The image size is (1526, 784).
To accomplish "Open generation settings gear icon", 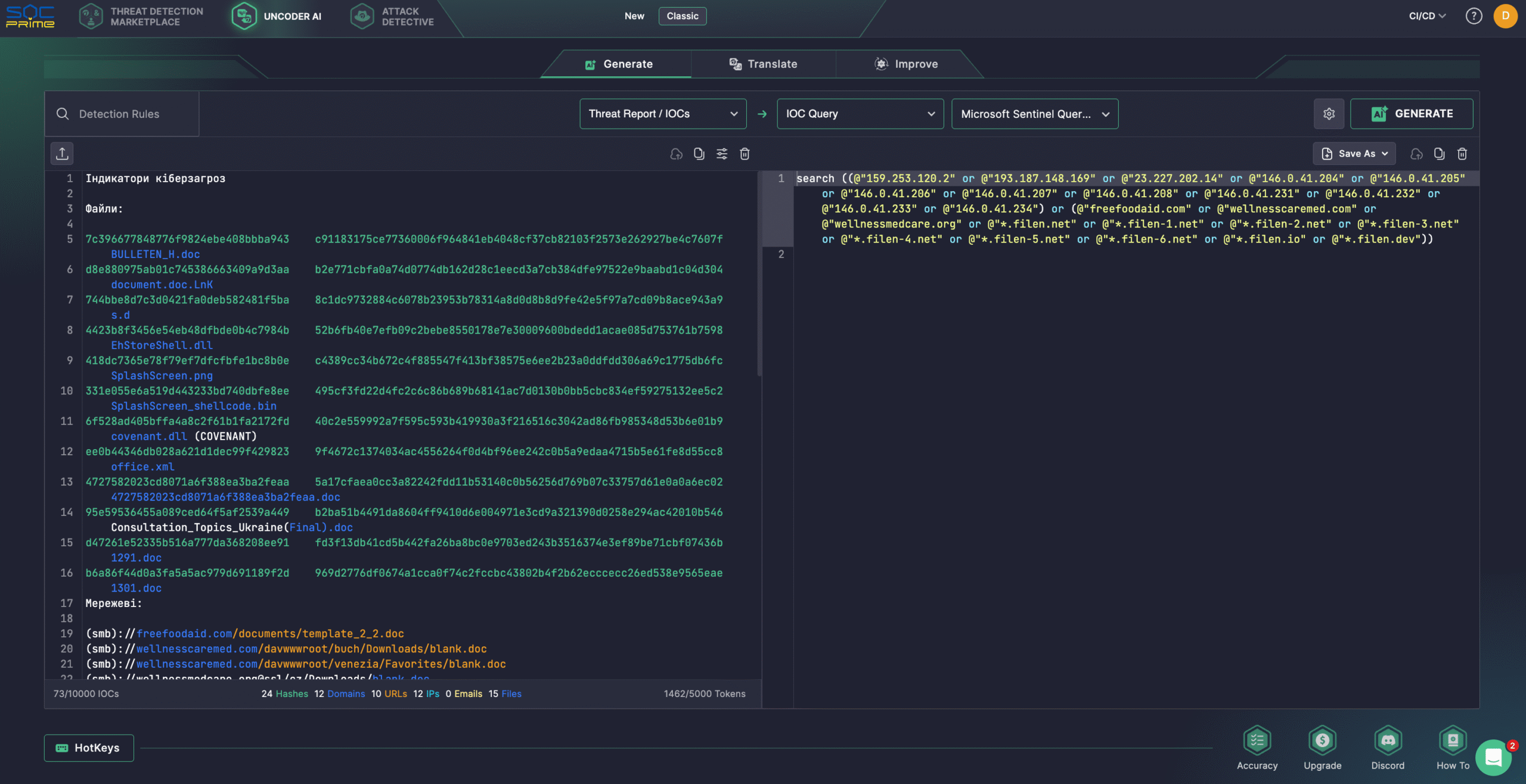I will coord(1329,114).
